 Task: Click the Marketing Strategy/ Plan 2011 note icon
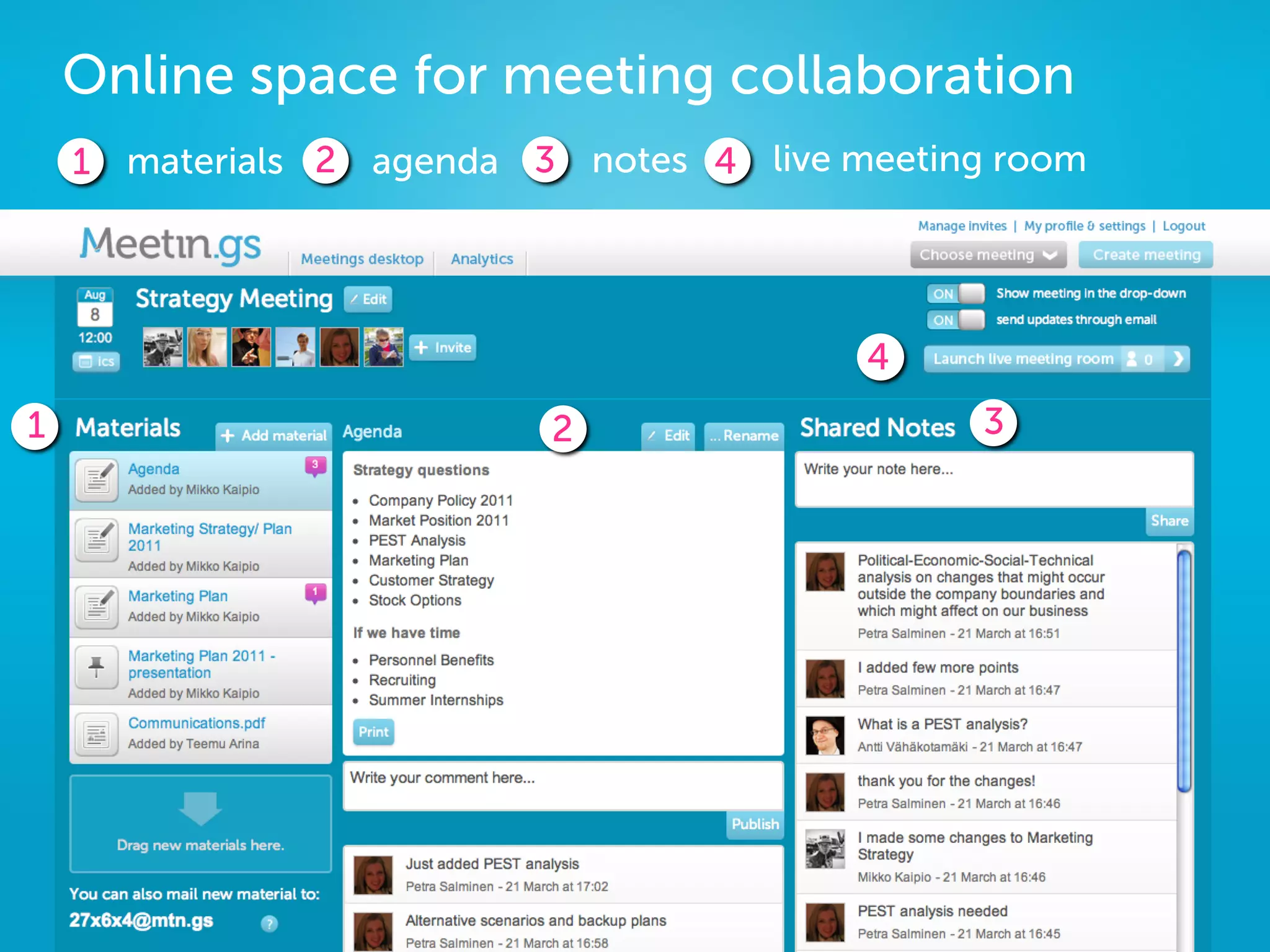pos(97,539)
